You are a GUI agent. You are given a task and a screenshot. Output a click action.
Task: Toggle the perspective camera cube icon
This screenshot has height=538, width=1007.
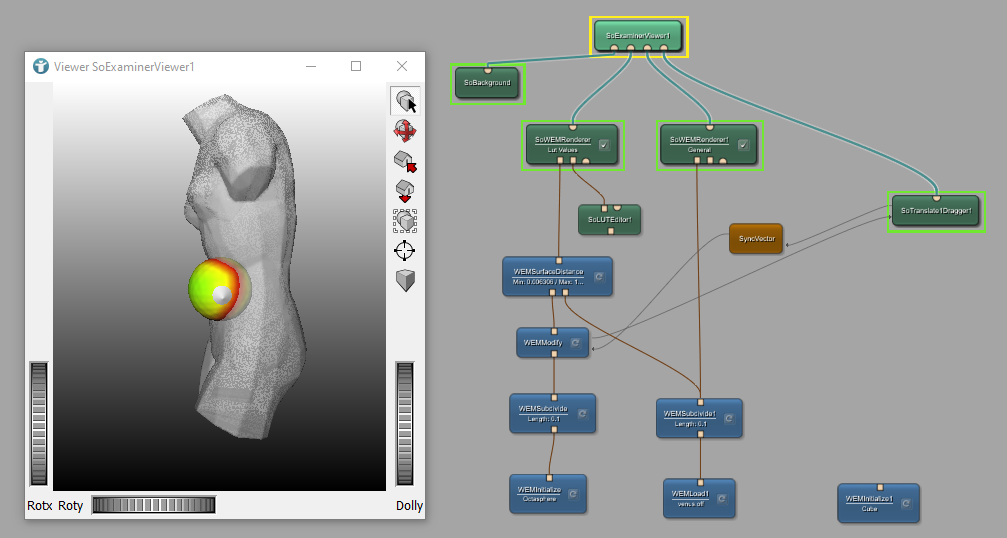404,281
